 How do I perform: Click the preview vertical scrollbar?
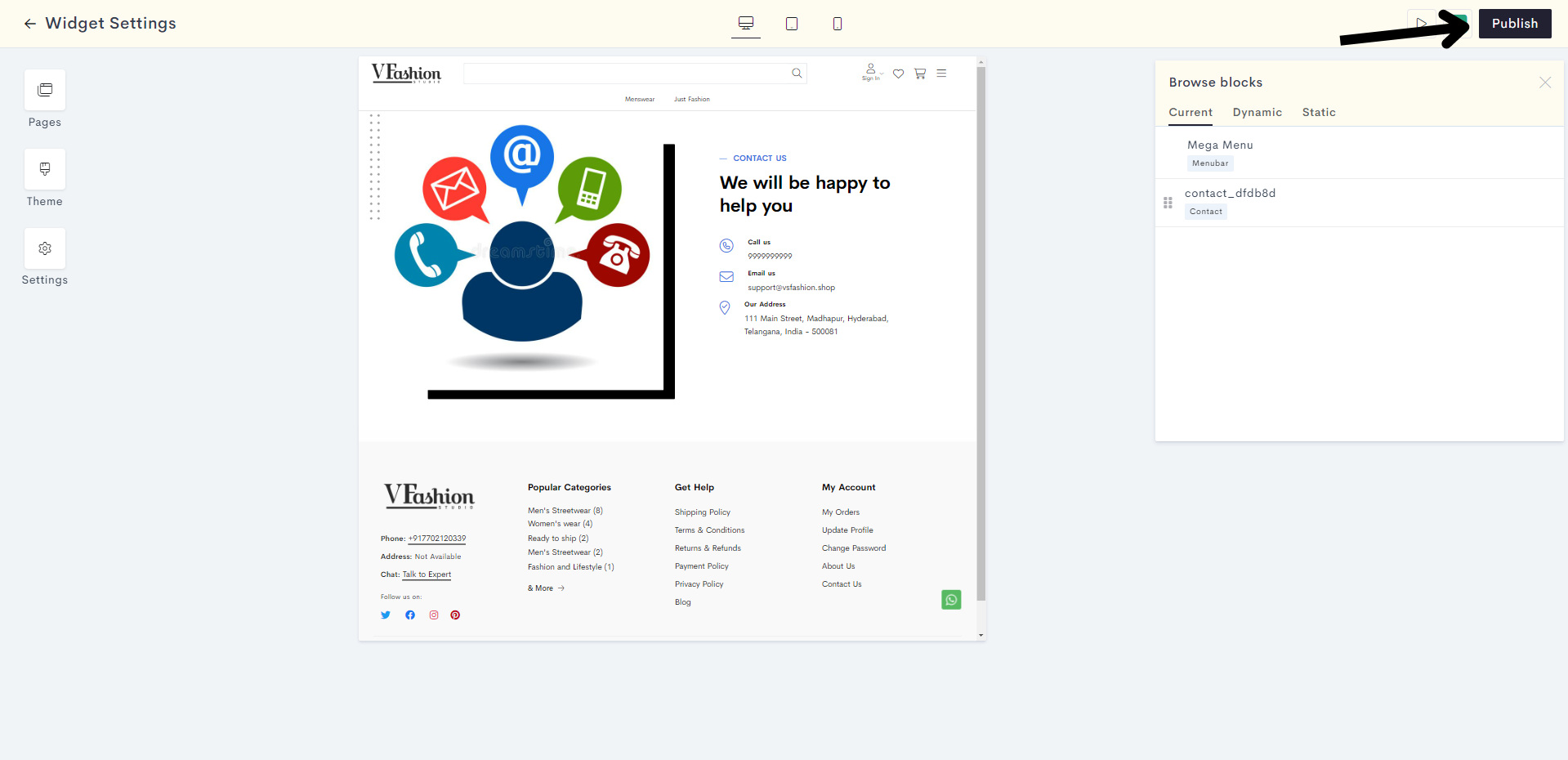click(x=981, y=333)
